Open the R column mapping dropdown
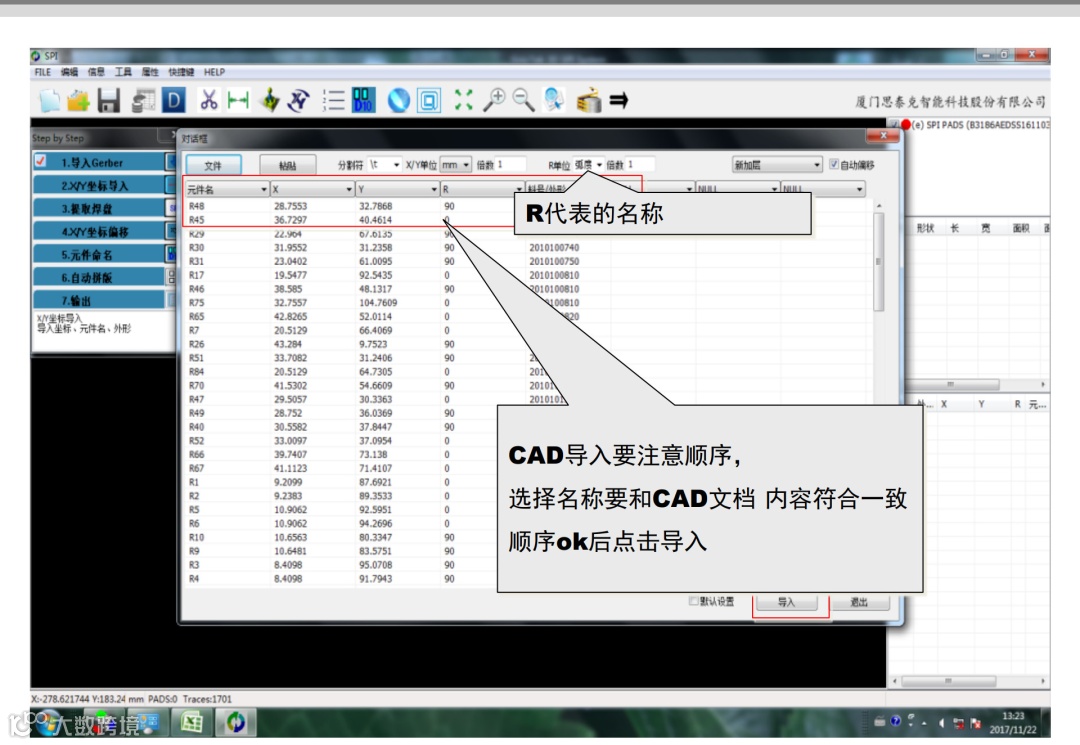This screenshot has height=745, width=1080. pyautogui.click(x=482, y=189)
